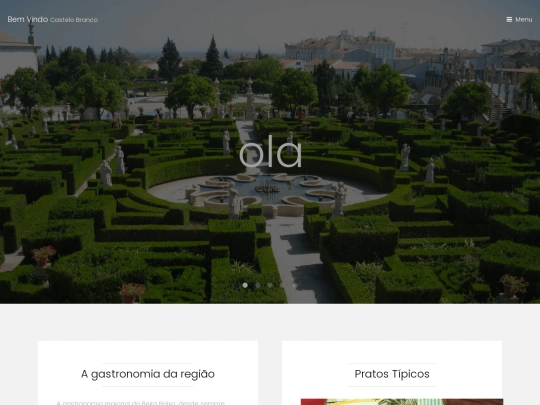Select the fifth slideshow indicator dot

(x=294, y=285)
